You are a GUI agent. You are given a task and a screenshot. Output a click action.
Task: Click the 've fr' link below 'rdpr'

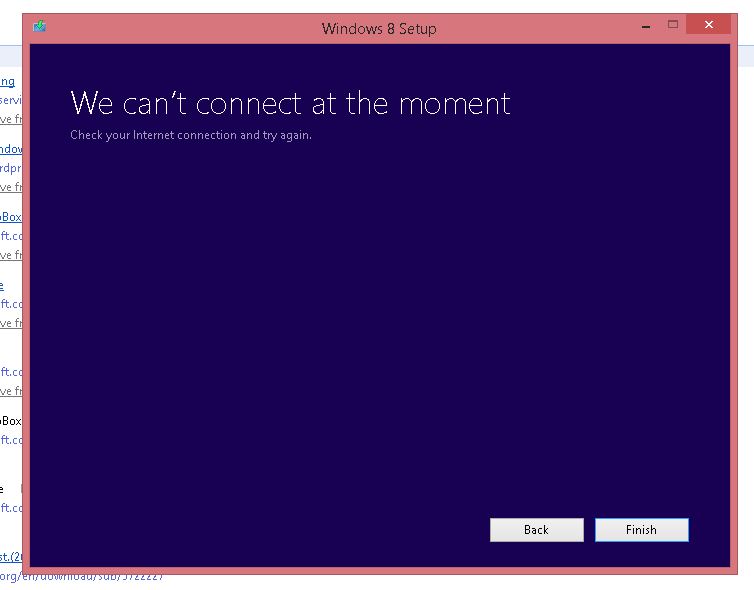[x=11, y=187]
